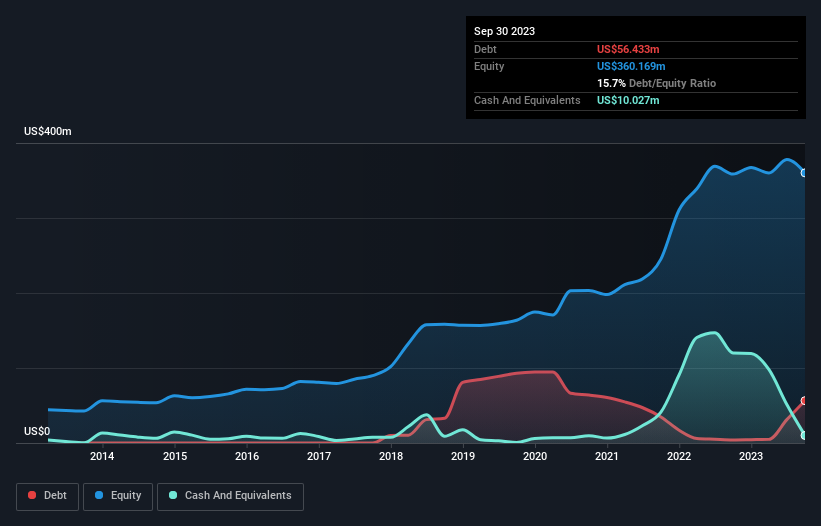The image size is (821, 526).
Task: Click the blue Equity endpoint marker
Action: (805, 173)
